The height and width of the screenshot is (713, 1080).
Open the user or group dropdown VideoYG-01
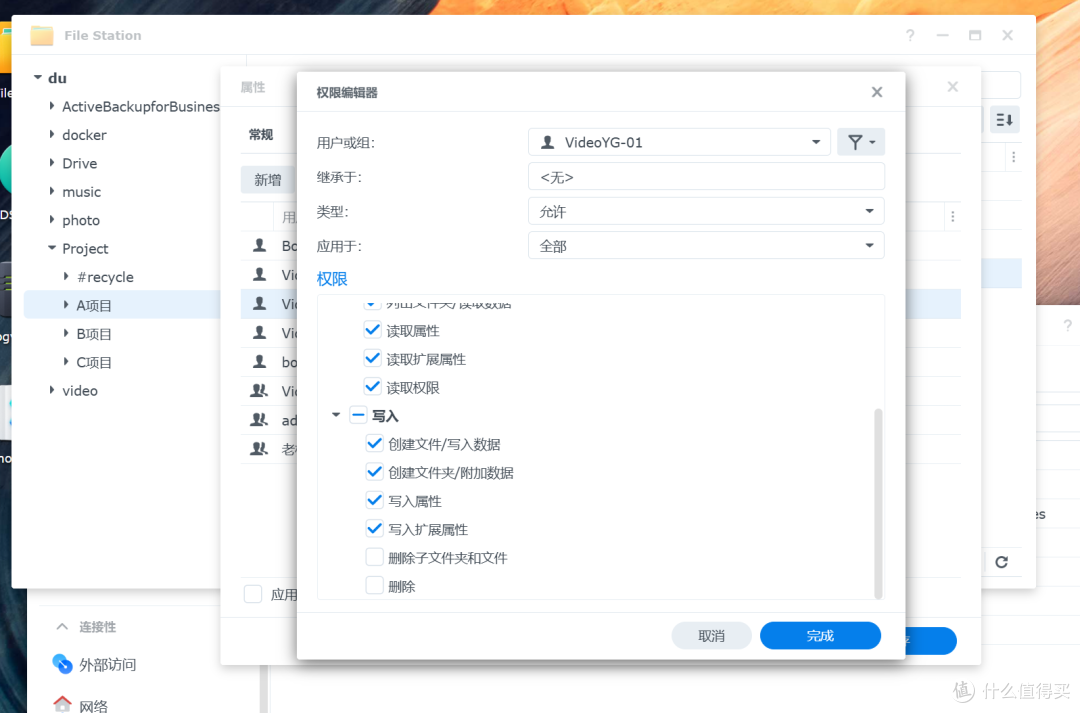[679, 143]
